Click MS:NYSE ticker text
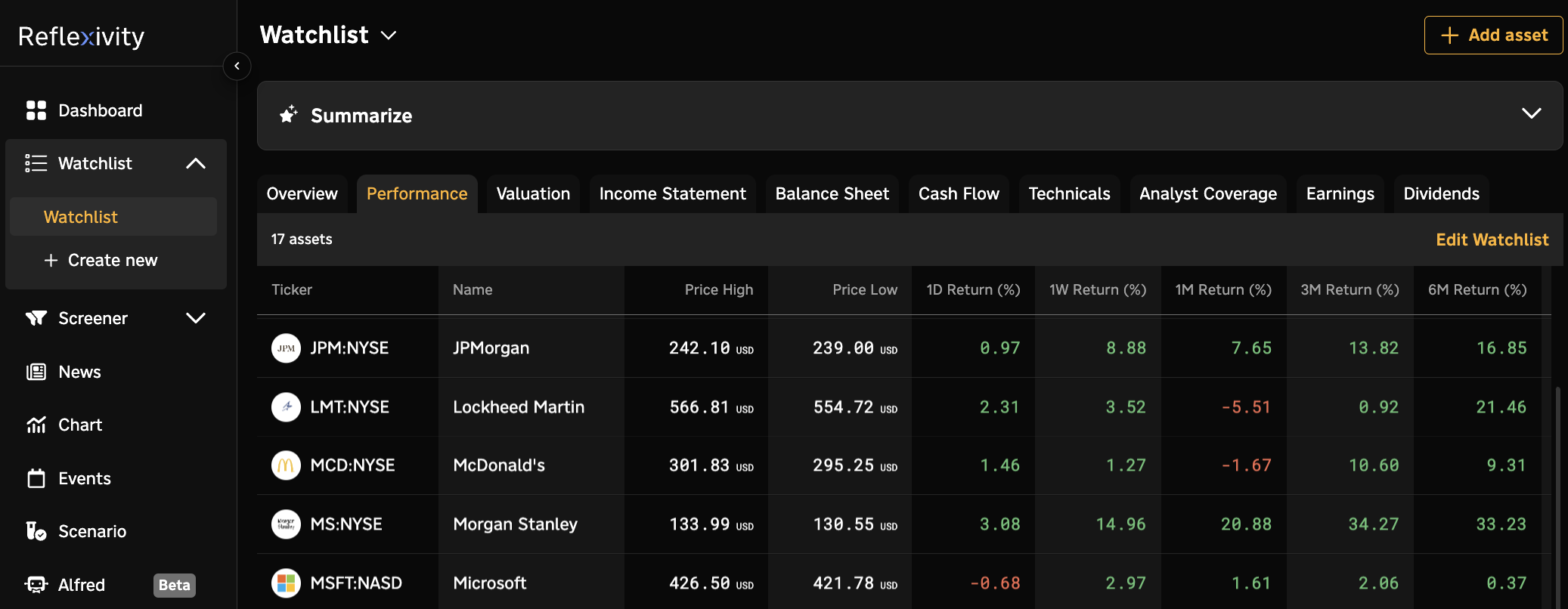This screenshot has width=1568, height=609. click(346, 524)
